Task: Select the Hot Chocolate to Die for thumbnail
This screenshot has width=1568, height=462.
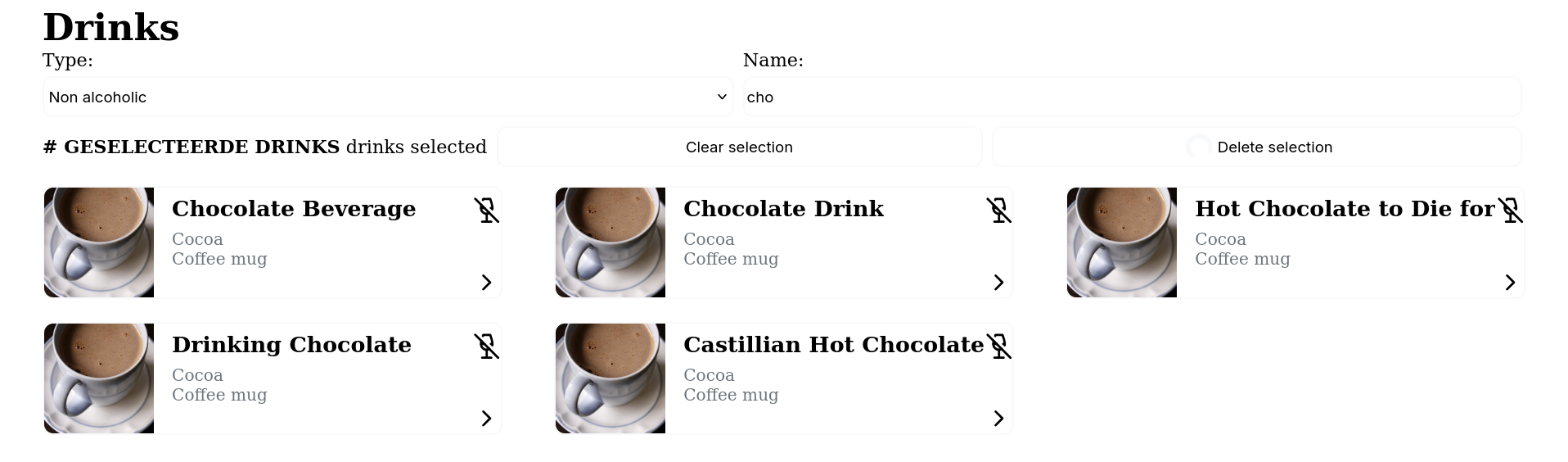Action: pos(1122,242)
